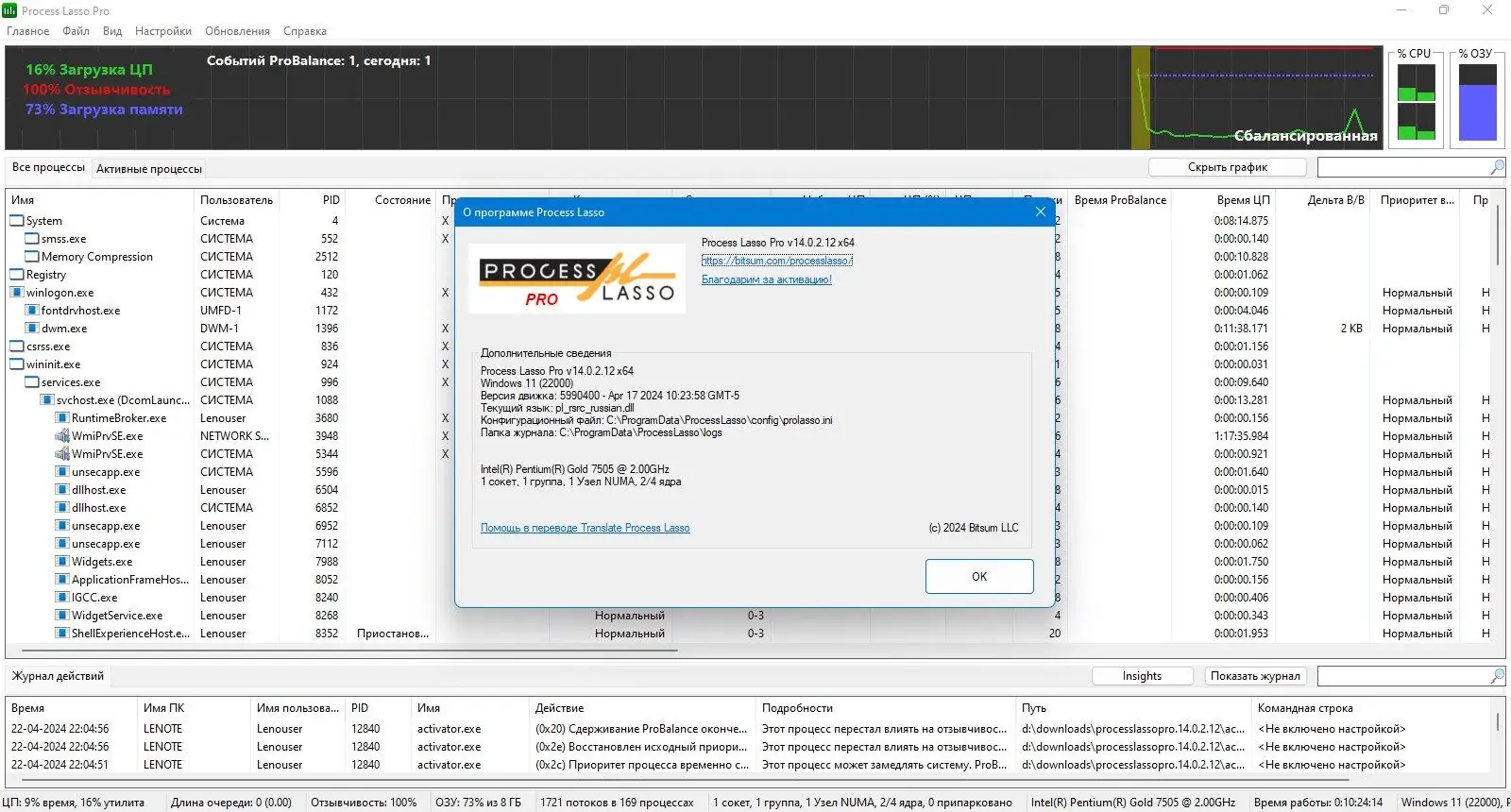The width and height of the screenshot is (1511, 812).
Task: Click the wininit.exe process icon
Action: (x=17, y=364)
